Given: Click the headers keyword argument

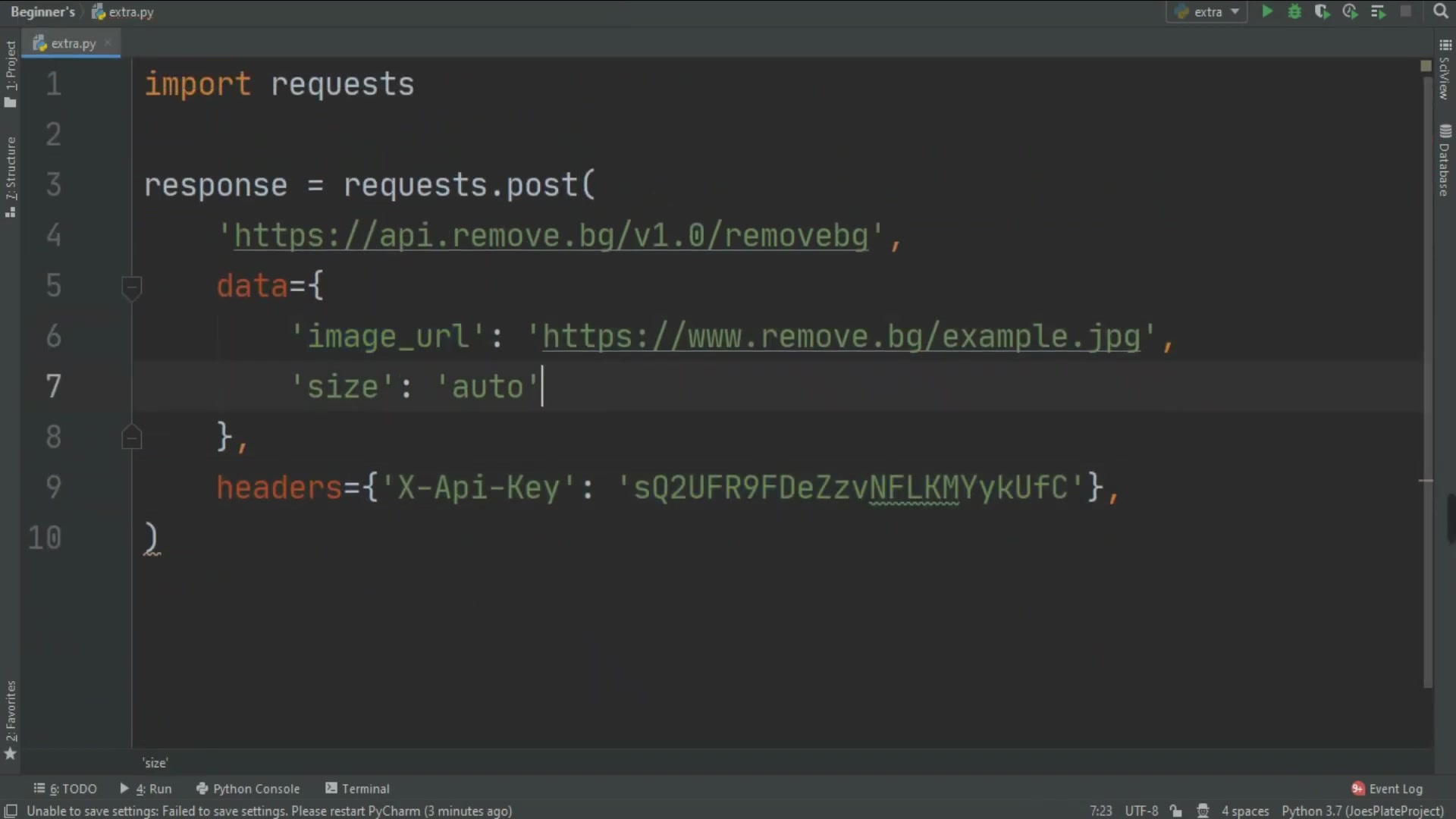Looking at the screenshot, I should pos(279,488).
